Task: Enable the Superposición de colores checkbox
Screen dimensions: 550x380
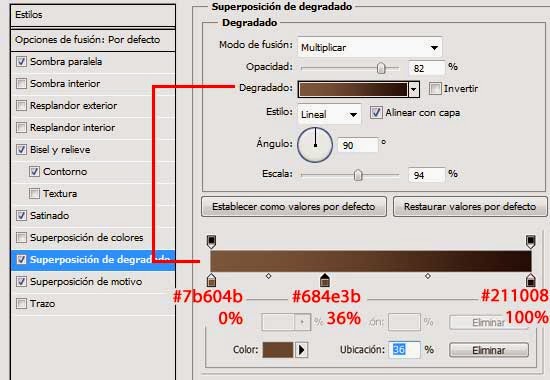Action: (21, 238)
